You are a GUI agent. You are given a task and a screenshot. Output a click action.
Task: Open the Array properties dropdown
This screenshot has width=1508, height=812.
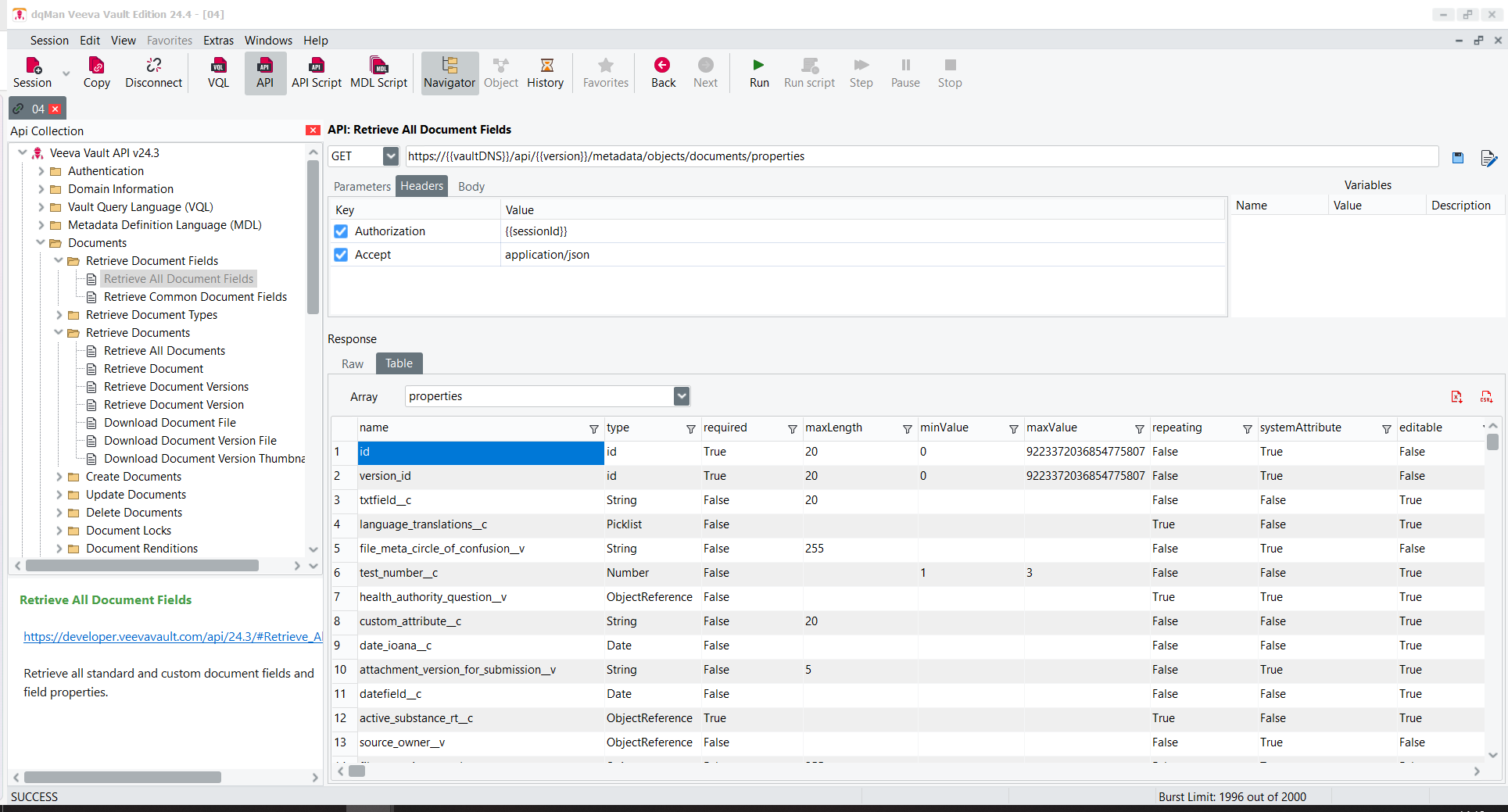pos(682,396)
